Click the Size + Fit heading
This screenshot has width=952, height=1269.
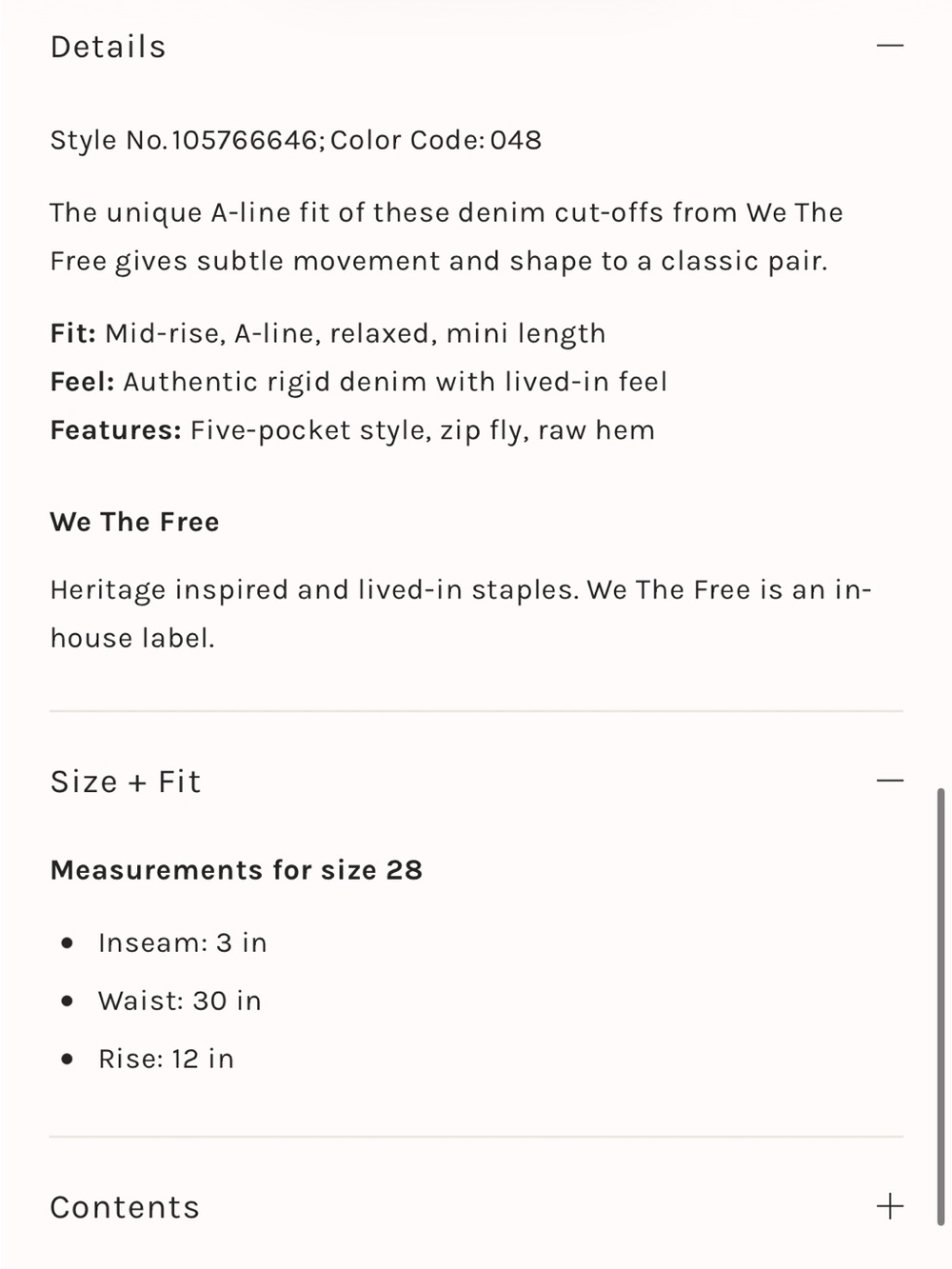click(x=126, y=782)
